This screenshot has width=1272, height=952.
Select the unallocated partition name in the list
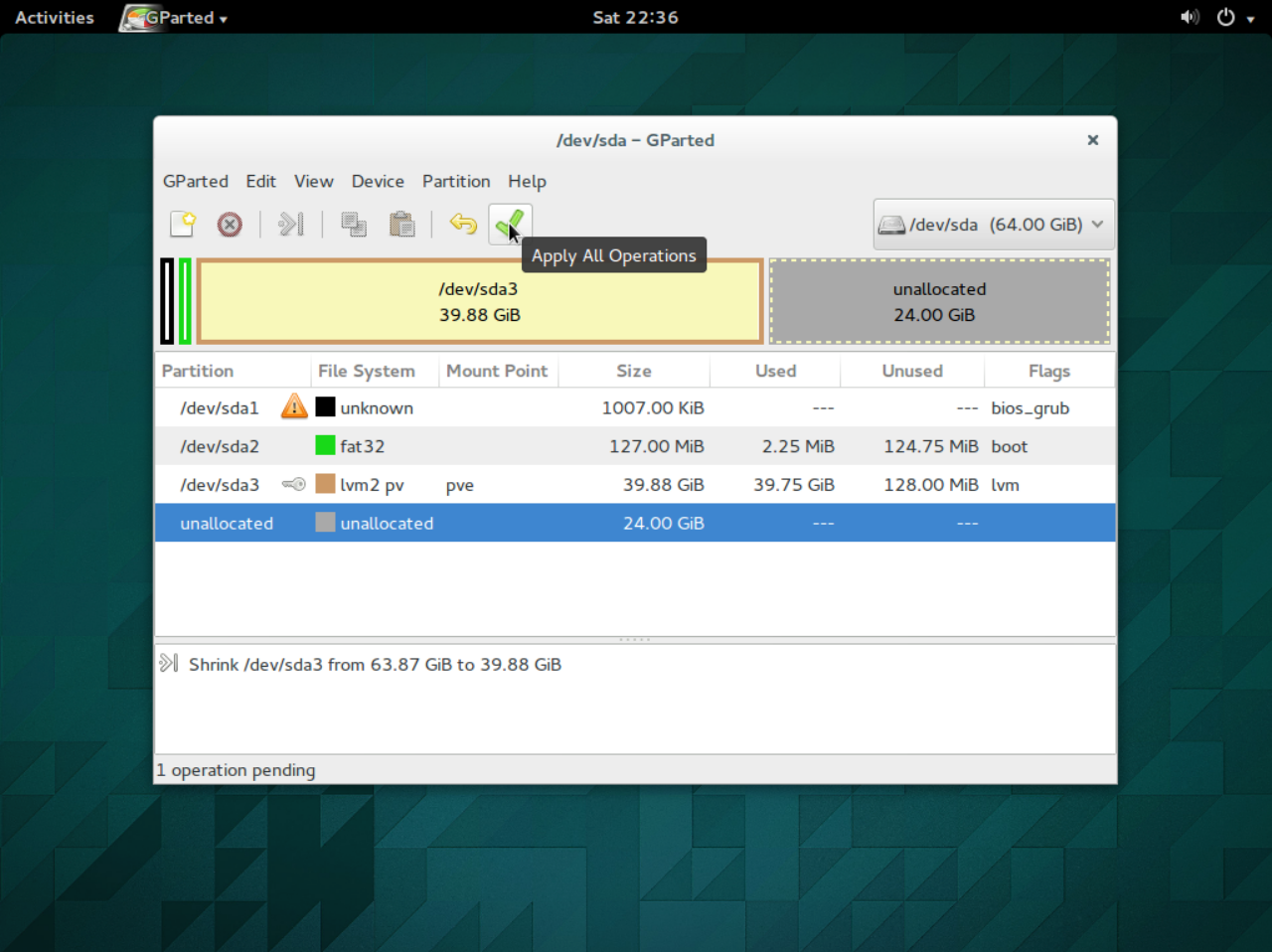(227, 523)
